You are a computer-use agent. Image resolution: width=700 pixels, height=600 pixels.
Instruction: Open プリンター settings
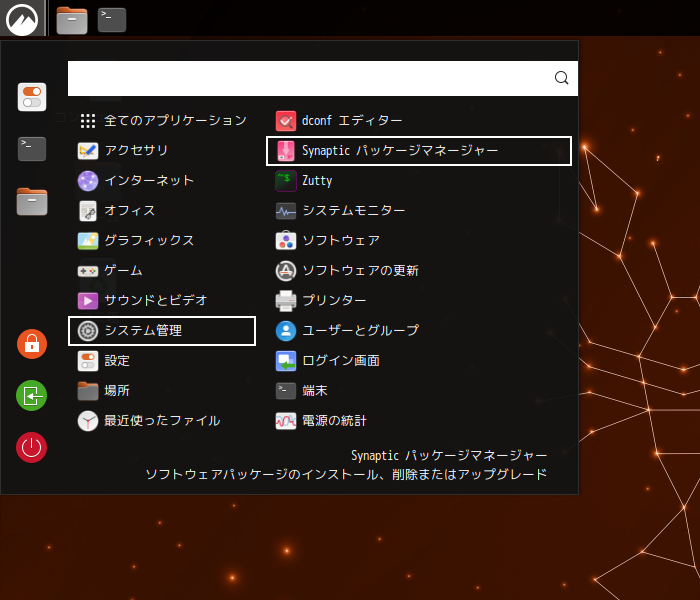tap(419, 300)
